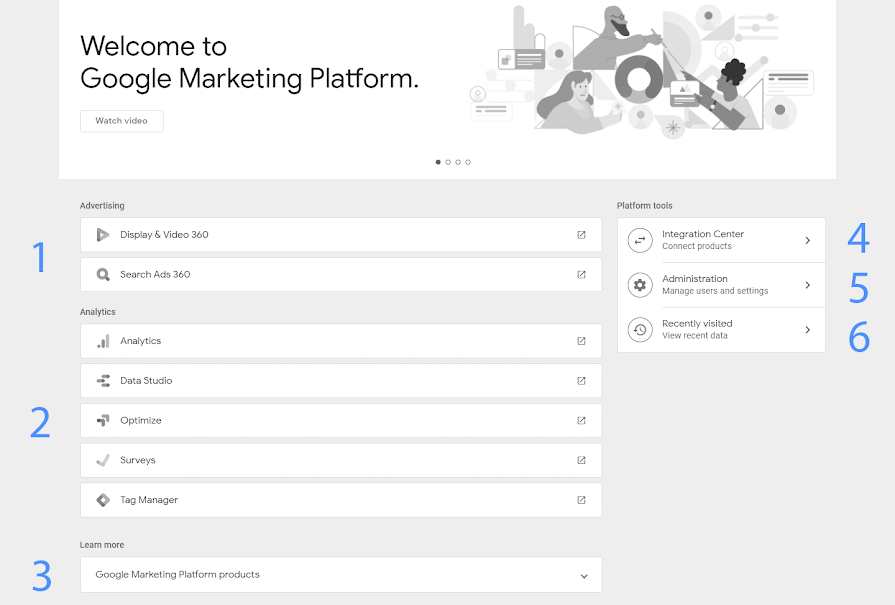The width and height of the screenshot is (895, 605).
Task: Click the Display & Video 360 product icon
Action: click(102, 235)
